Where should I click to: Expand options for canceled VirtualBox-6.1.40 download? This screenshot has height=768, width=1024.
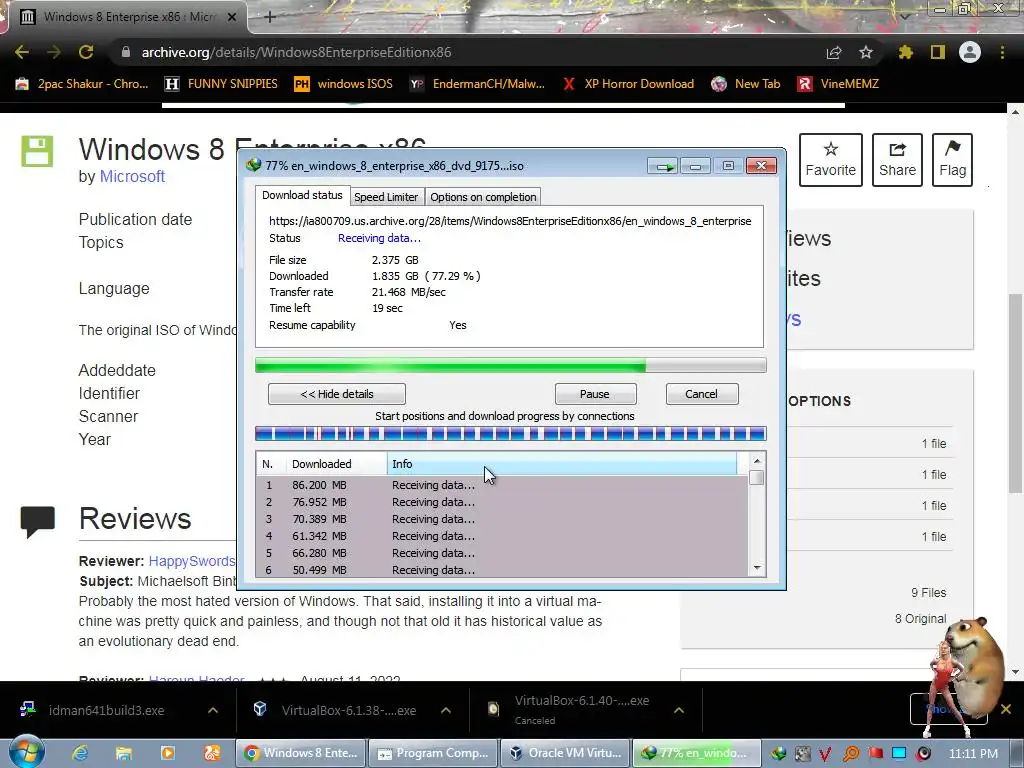(x=679, y=711)
